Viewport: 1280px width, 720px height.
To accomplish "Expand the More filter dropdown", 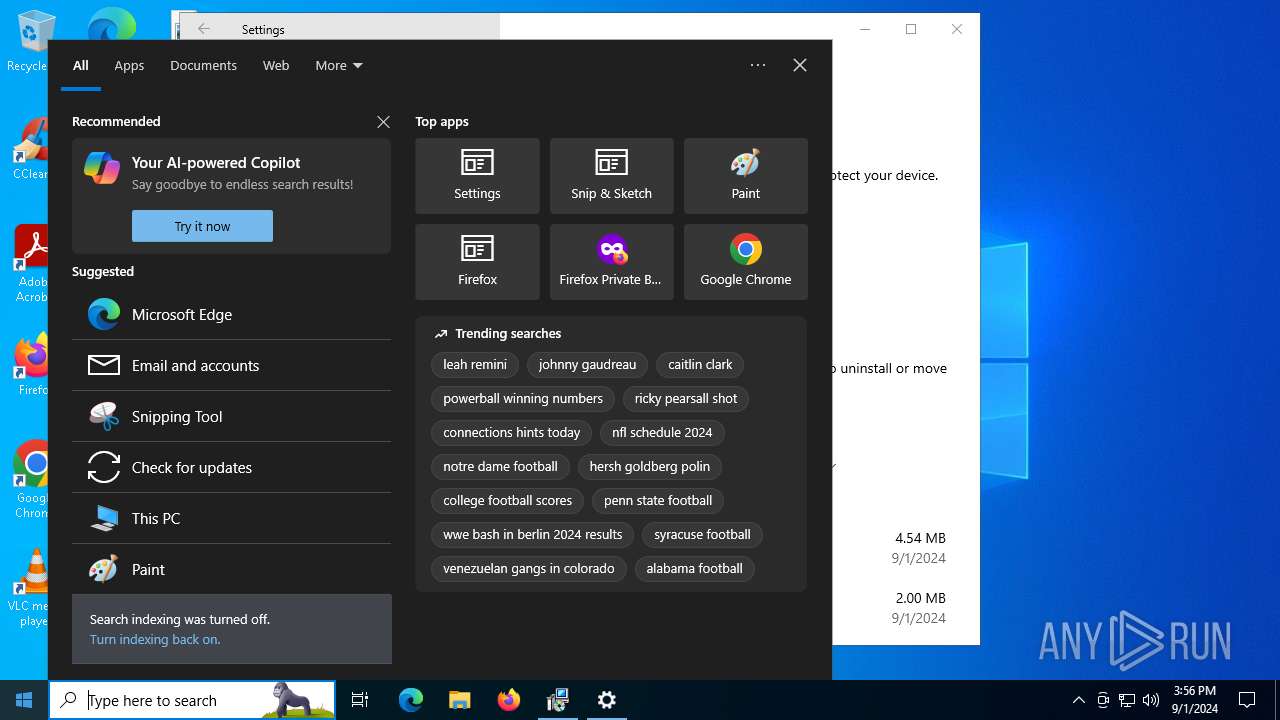I will coord(339,65).
